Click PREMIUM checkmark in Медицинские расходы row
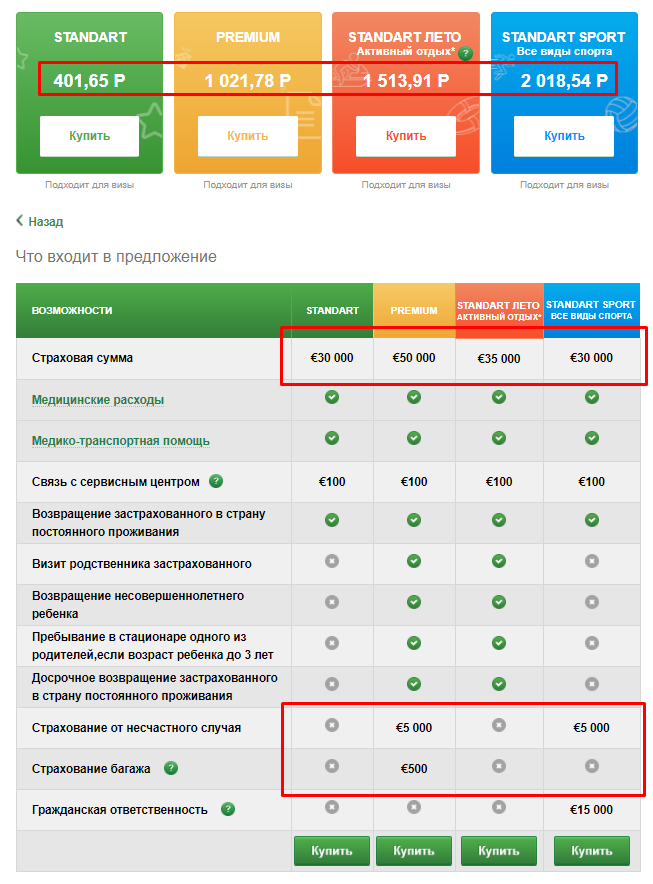This screenshot has width=653, height=884. click(x=414, y=397)
